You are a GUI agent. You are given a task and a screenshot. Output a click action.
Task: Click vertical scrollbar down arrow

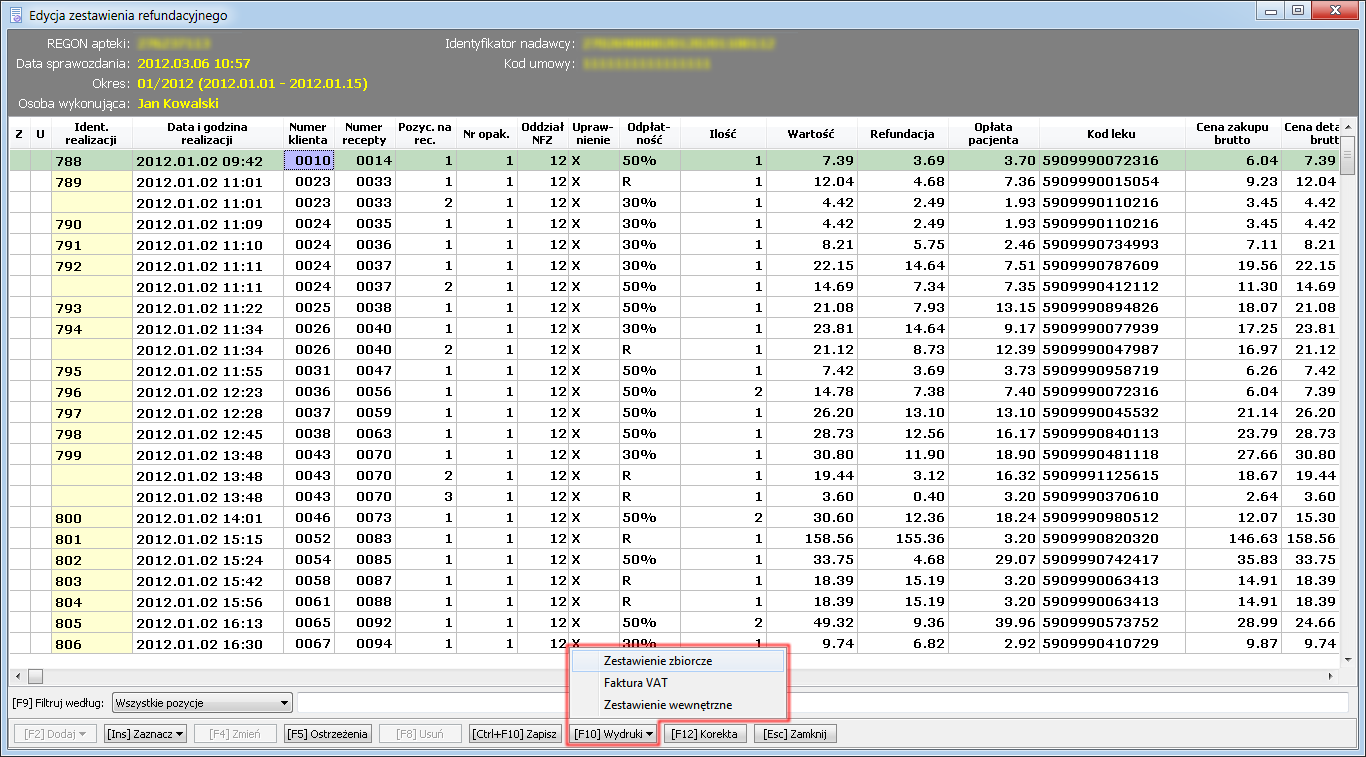coord(1347,659)
